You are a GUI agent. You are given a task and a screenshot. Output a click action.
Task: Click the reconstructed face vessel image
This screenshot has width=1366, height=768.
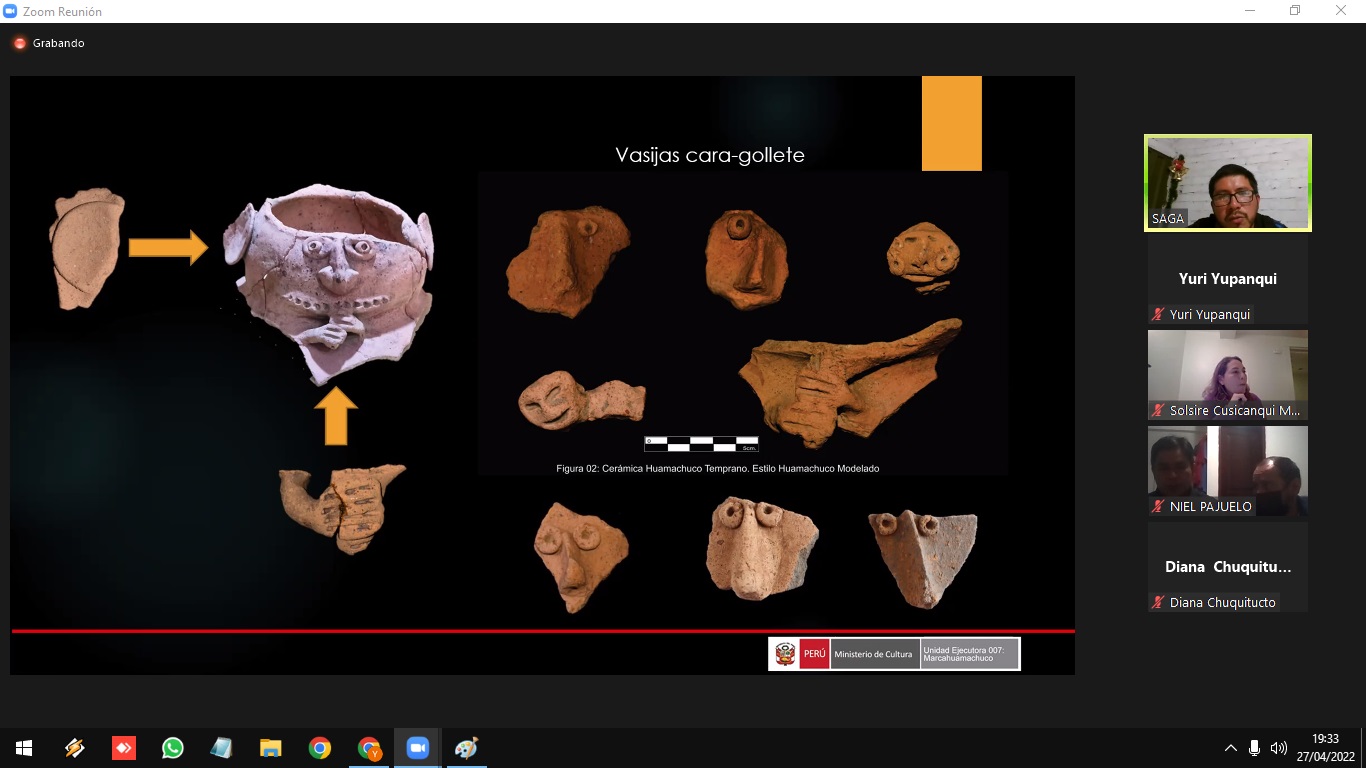pos(327,283)
